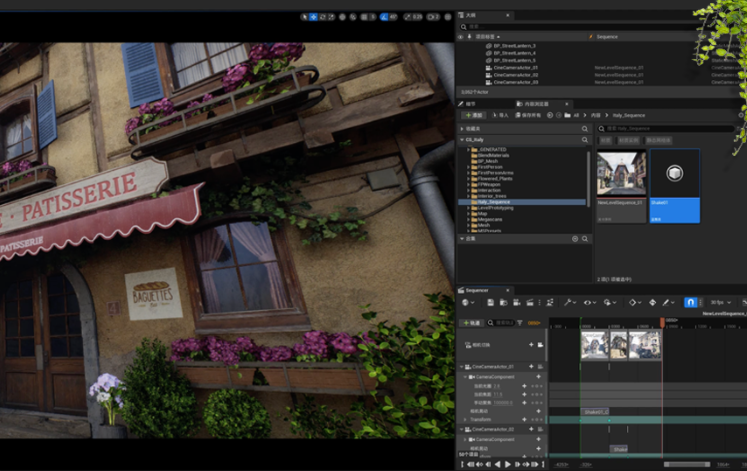Screen dimensions: 747x471
Task: Collapse the CS_Italy folder tree
Action: (x=462, y=140)
